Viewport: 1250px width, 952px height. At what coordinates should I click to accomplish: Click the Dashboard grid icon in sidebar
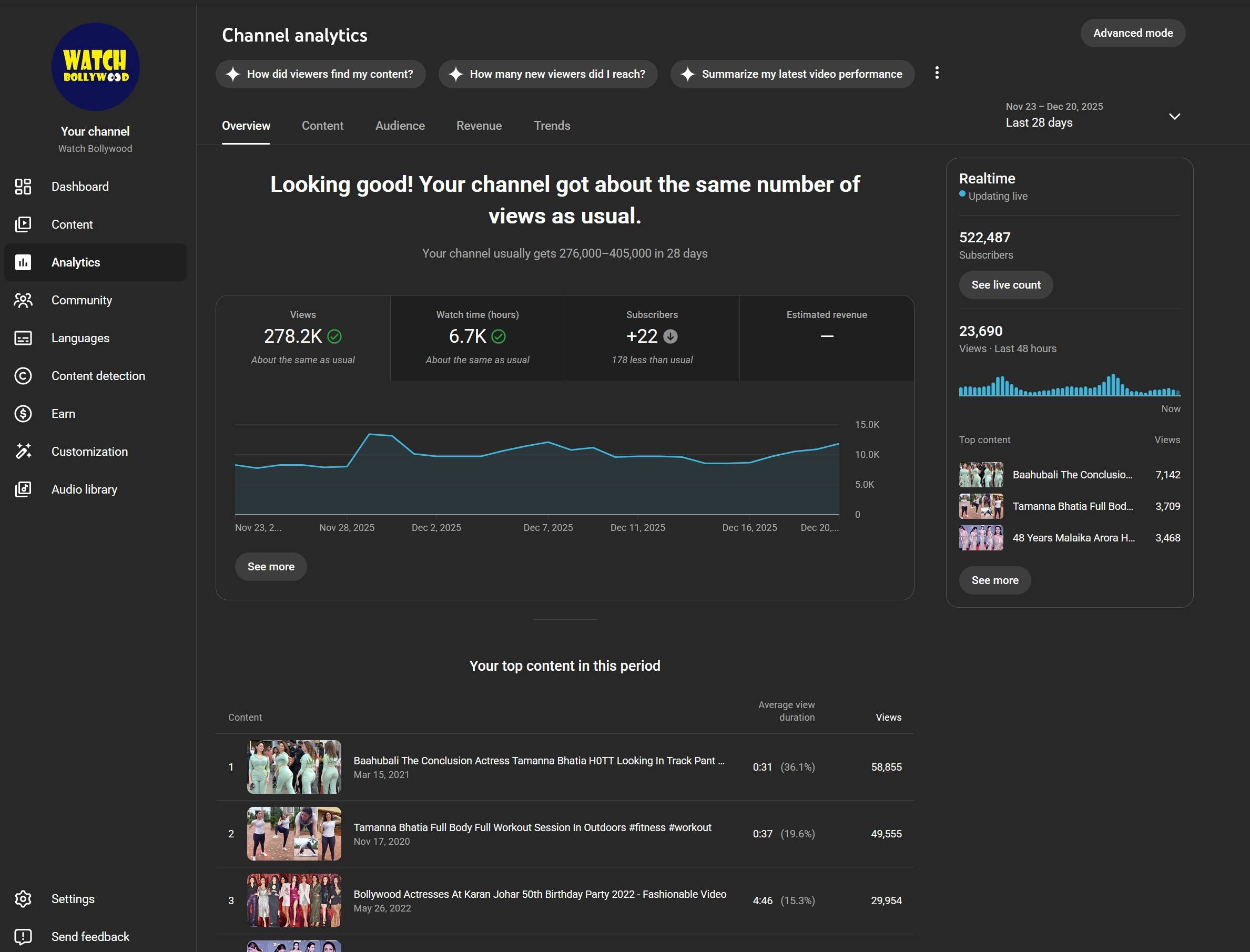[x=23, y=187]
